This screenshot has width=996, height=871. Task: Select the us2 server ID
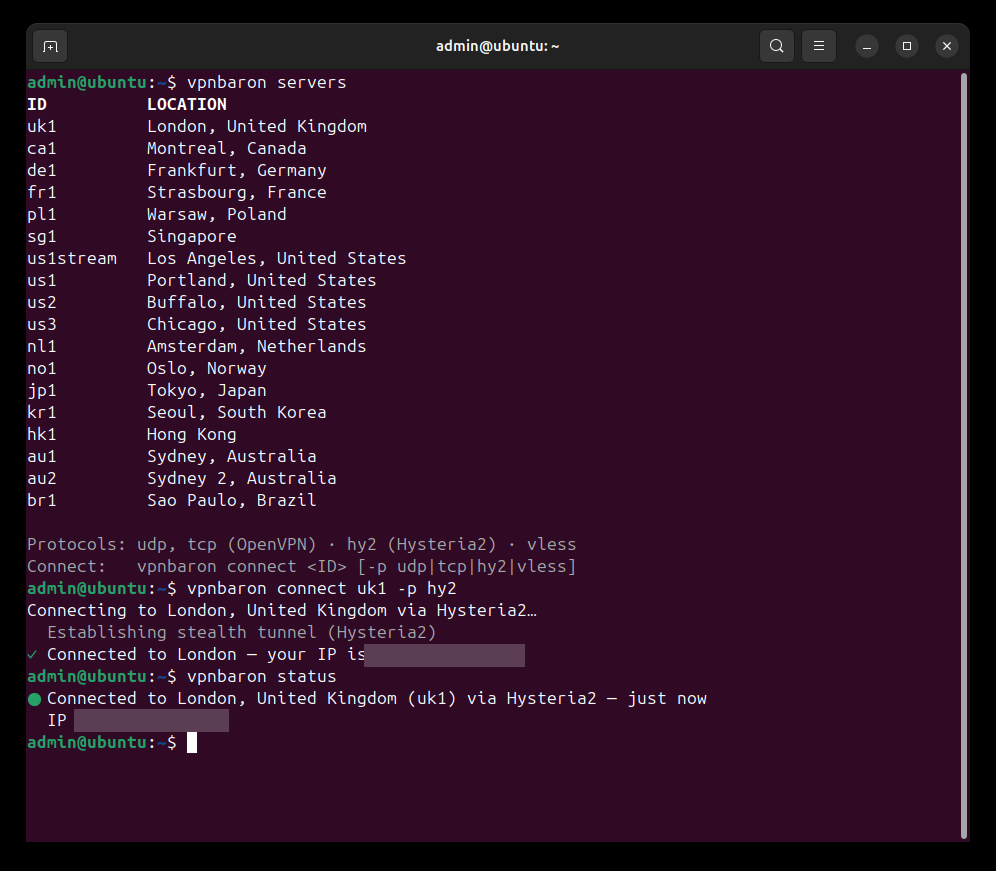click(x=42, y=302)
